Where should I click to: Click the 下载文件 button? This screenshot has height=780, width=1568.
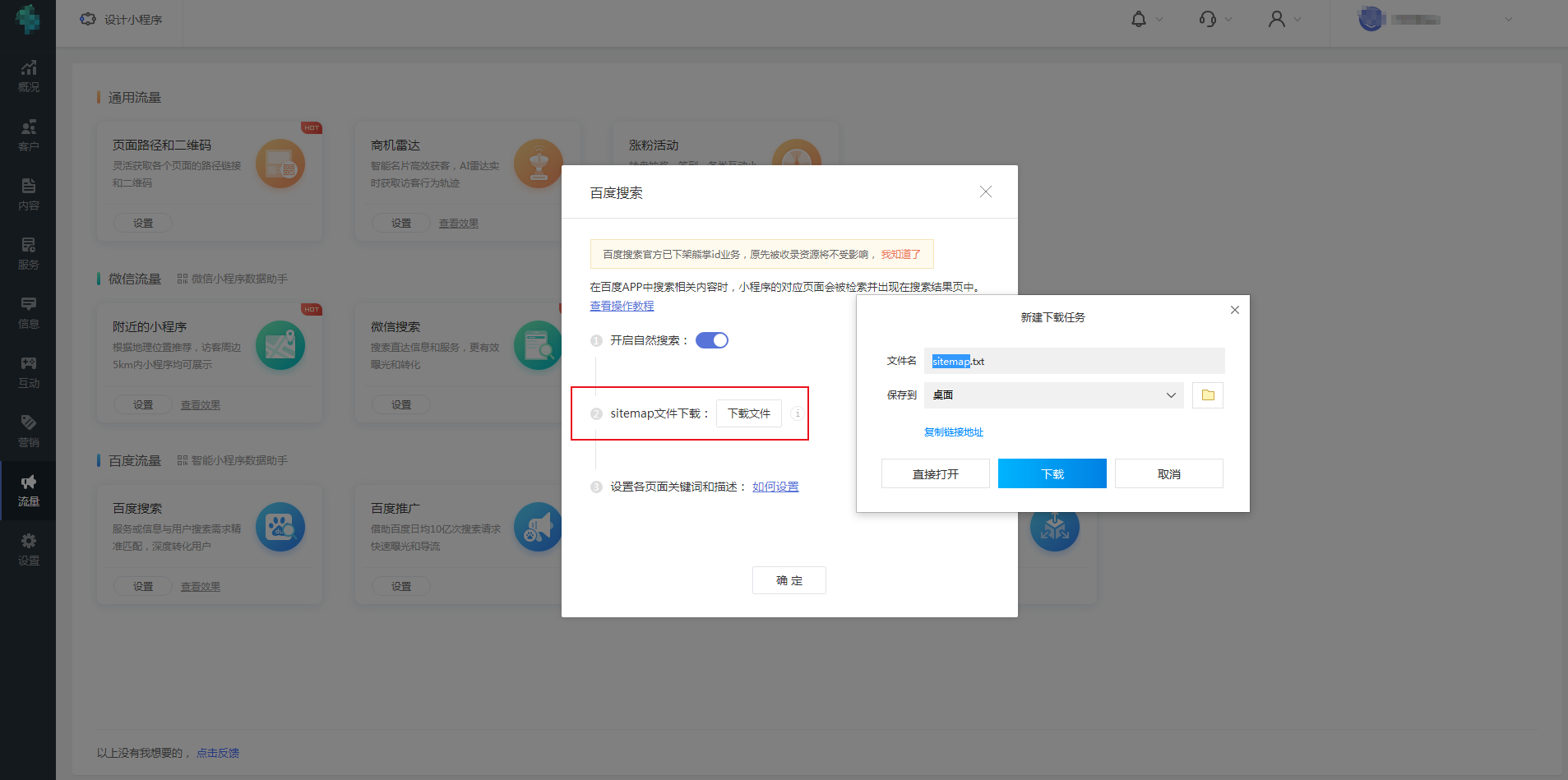pos(749,413)
